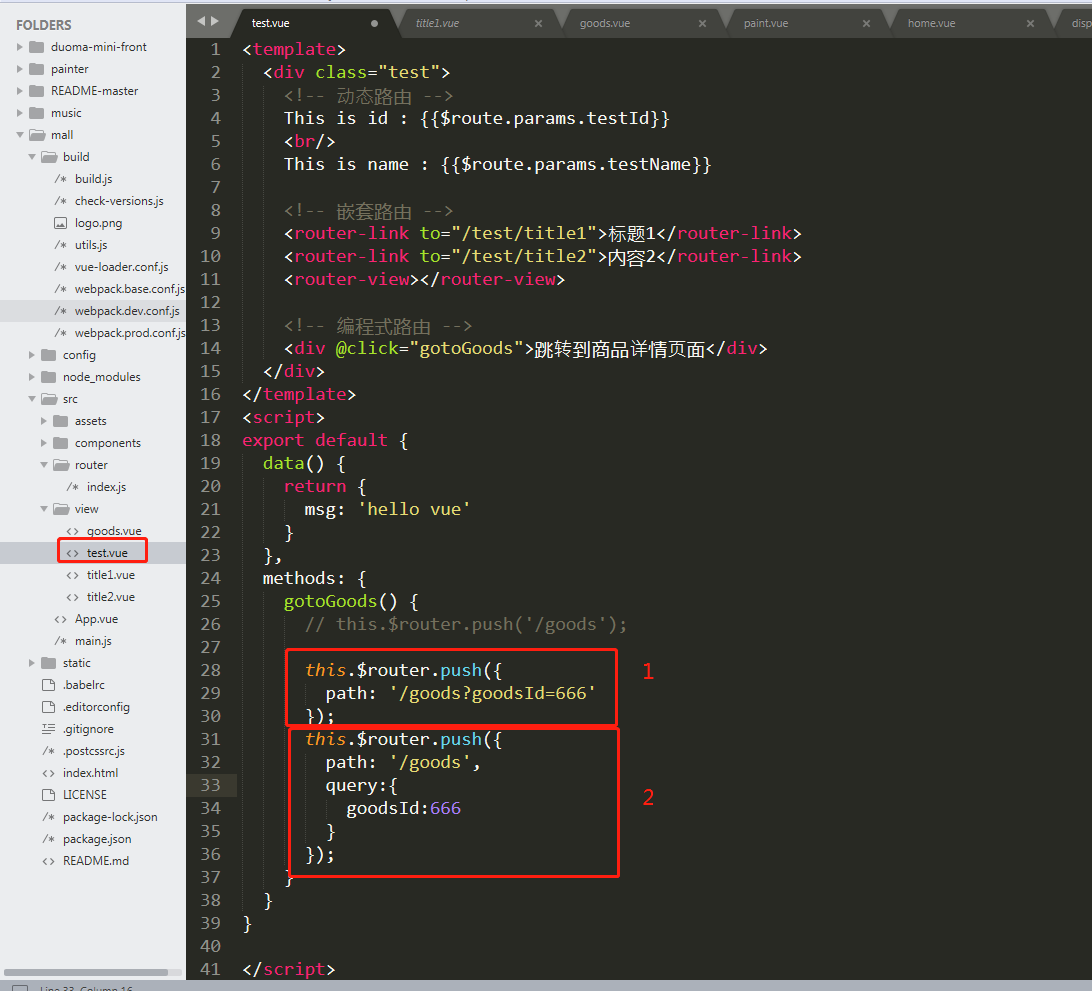Expand the components folder arrow
The image size is (1092, 991).
click(x=44, y=443)
